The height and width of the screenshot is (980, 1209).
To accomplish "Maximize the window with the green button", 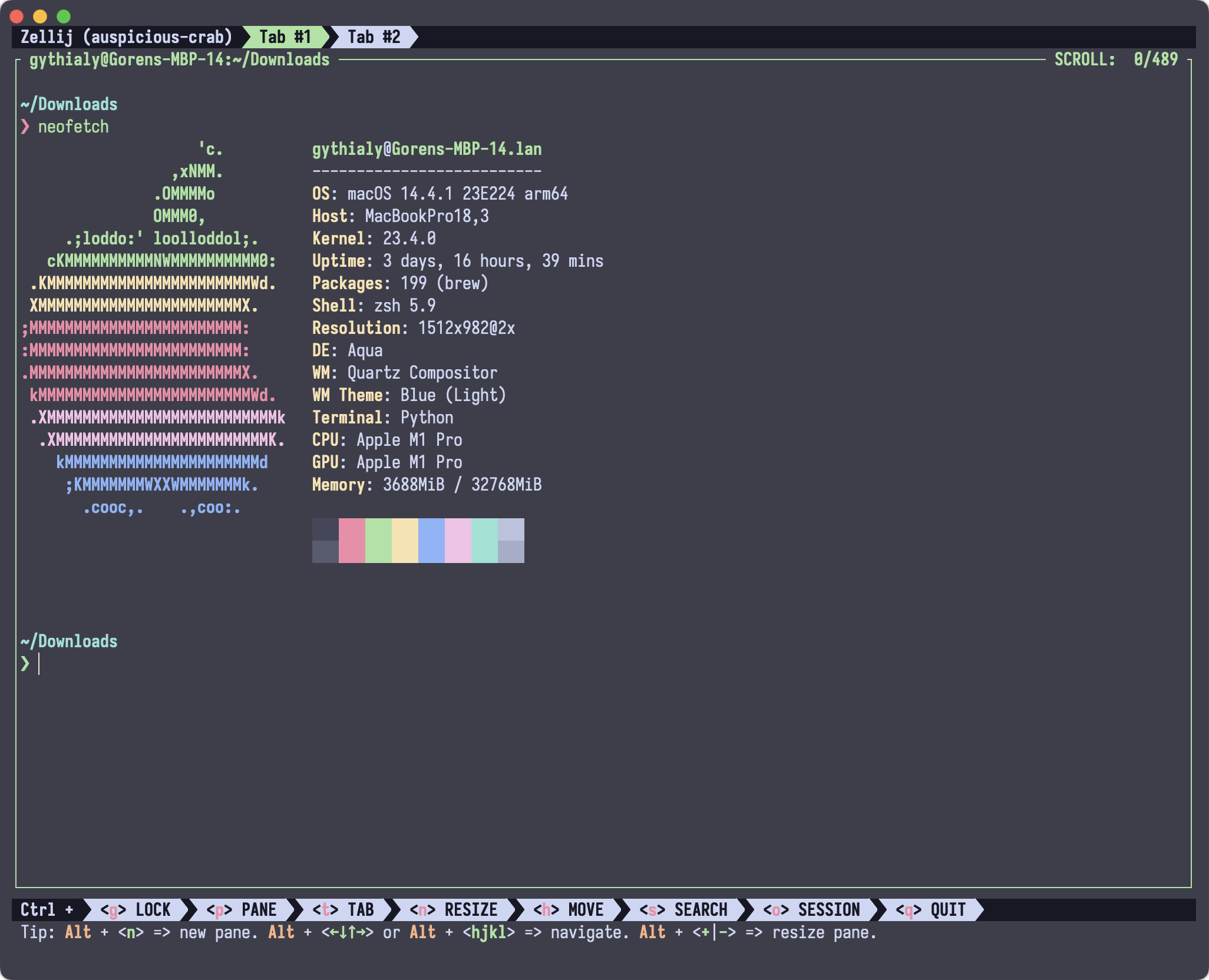I will [x=64, y=16].
